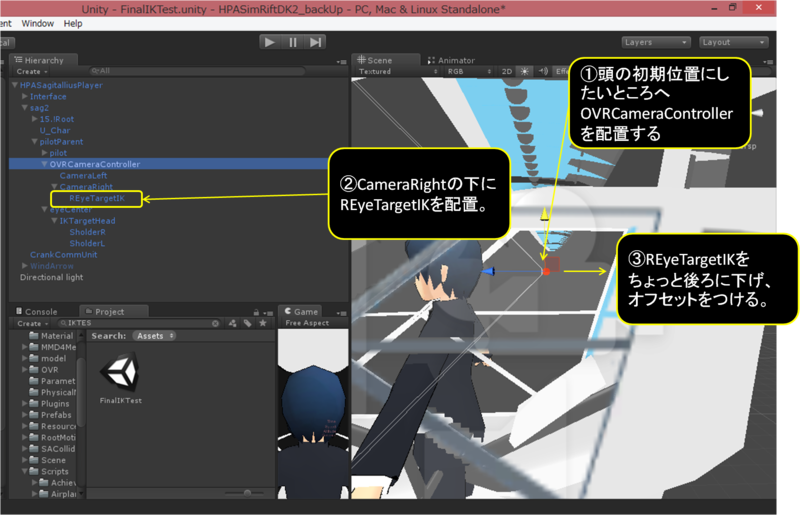Select CrankCommUnit in the Hierarchy
The width and height of the screenshot is (800, 515).
(64, 255)
